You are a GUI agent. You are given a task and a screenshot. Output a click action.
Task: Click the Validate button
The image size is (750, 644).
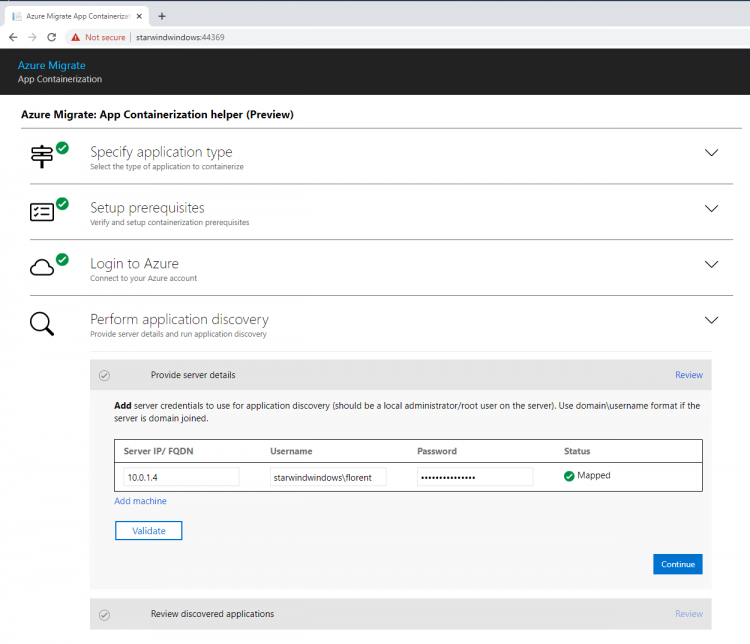(x=148, y=531)
